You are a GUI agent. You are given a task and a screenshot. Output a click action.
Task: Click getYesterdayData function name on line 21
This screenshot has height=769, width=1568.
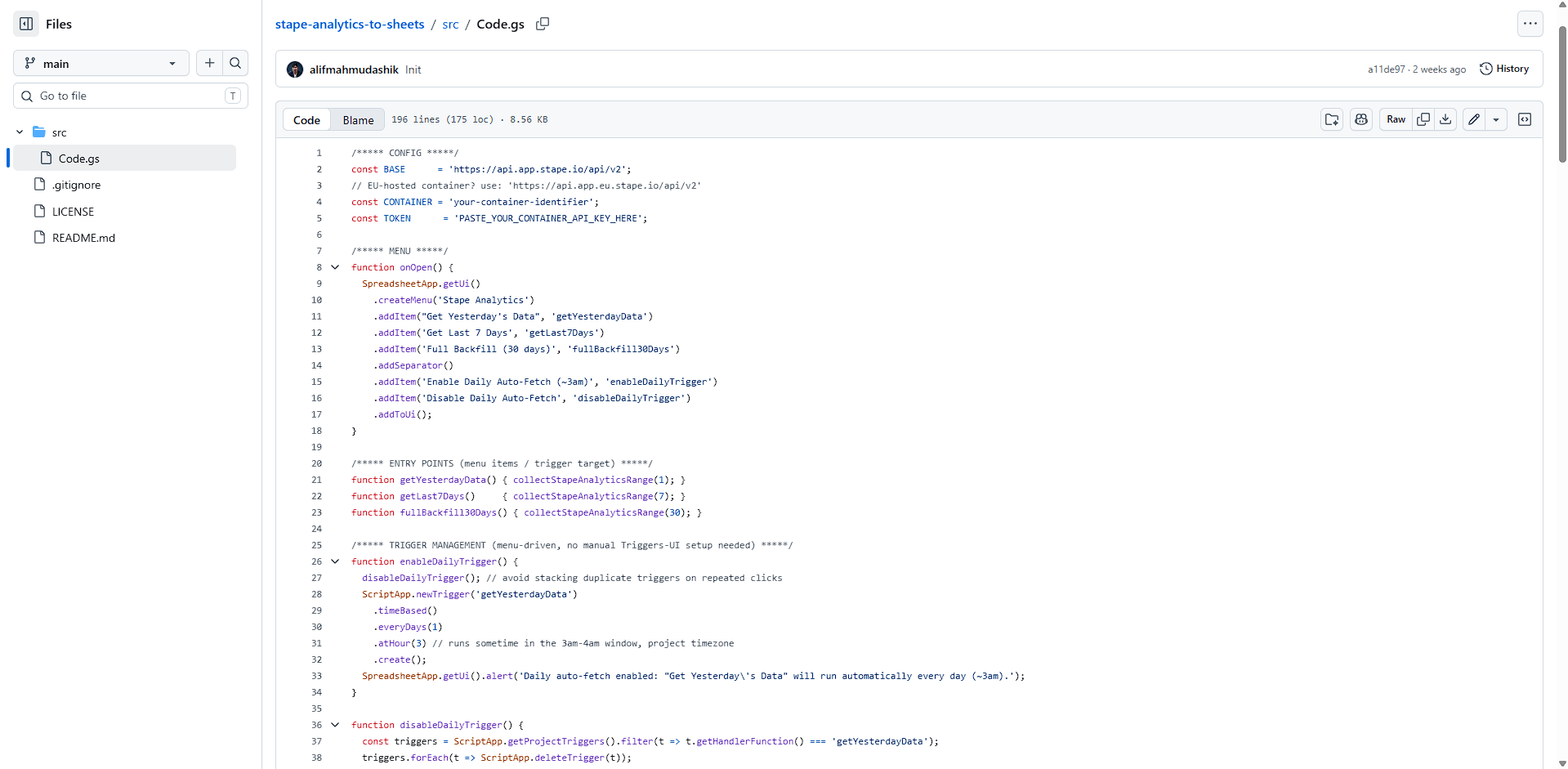(443, 480)
